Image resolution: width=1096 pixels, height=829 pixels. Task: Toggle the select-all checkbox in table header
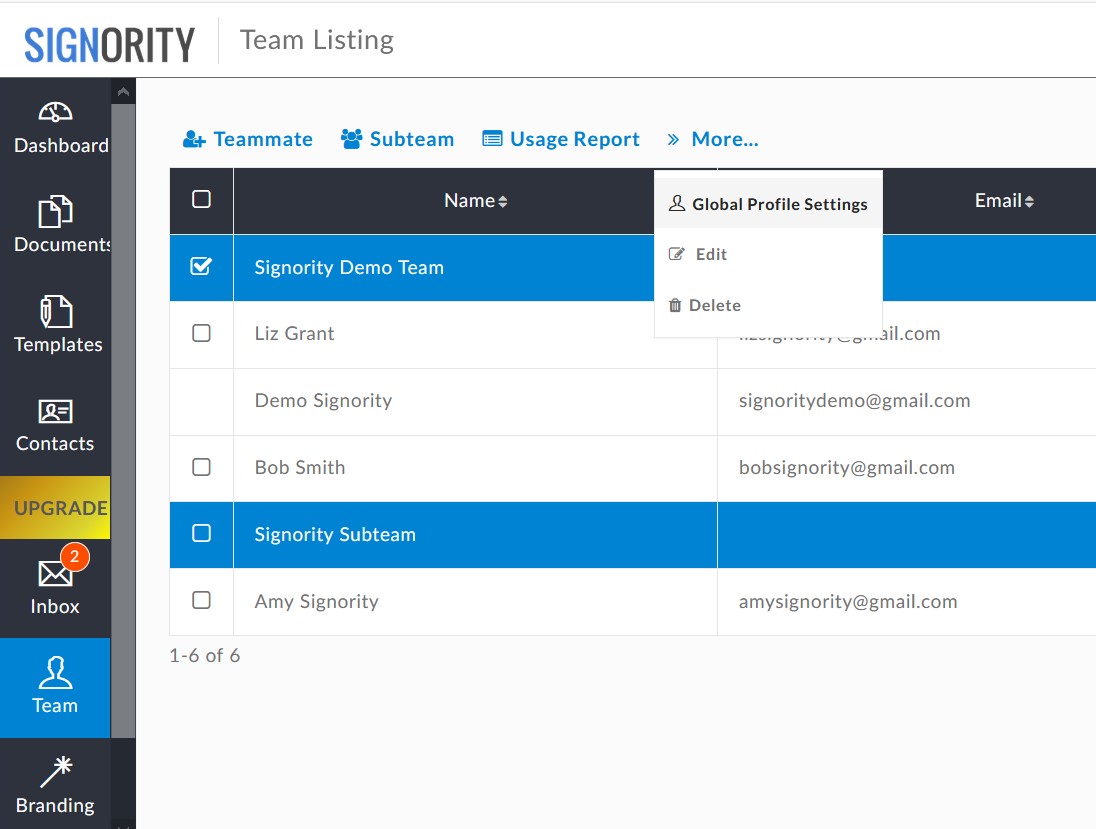coord(201,199)
